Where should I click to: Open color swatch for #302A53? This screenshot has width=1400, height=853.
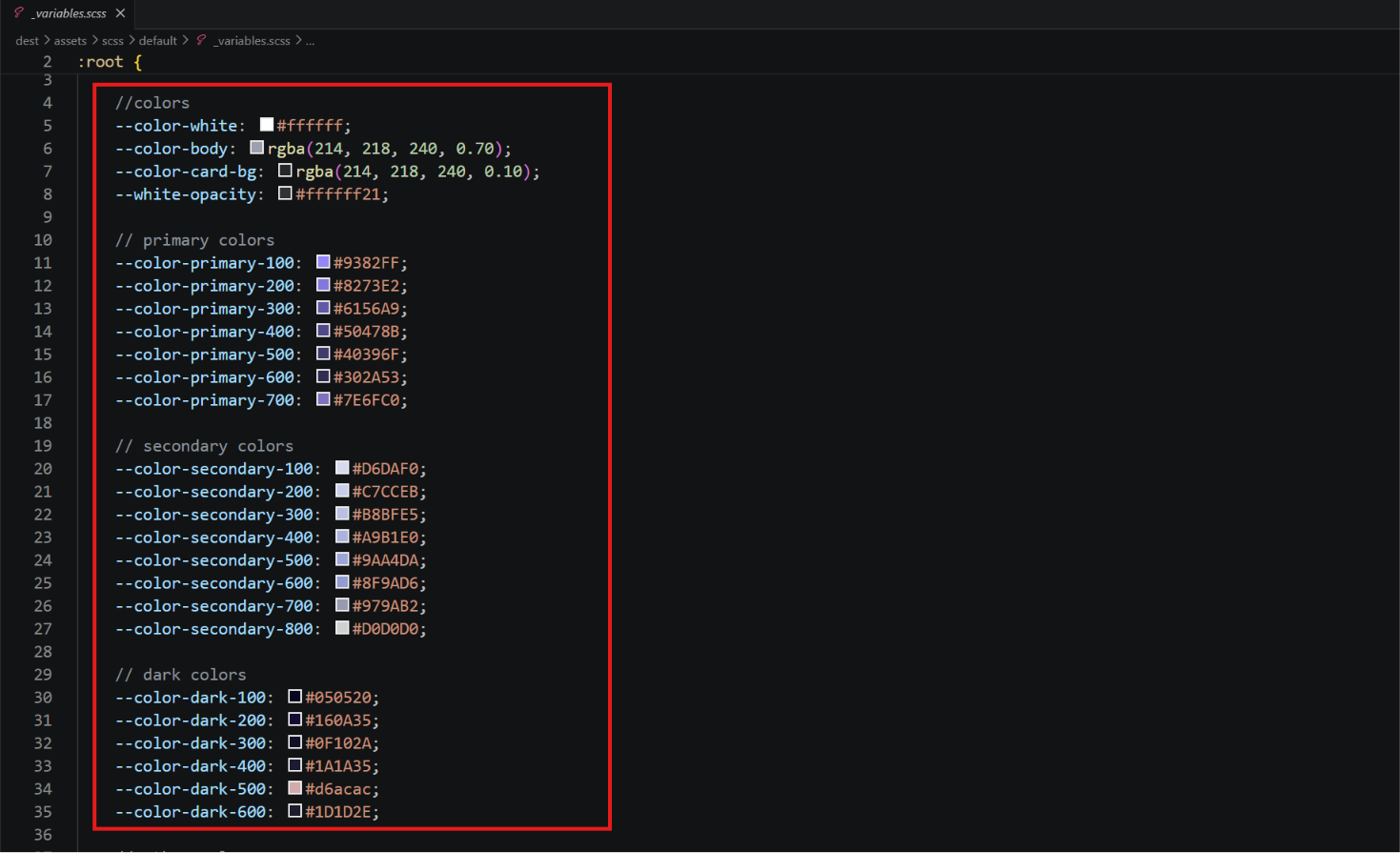point(323,376)
